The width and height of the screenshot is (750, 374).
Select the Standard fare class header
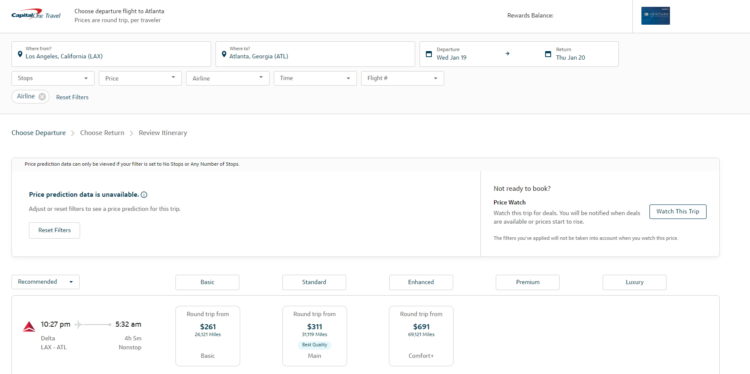tap(314, 282)
